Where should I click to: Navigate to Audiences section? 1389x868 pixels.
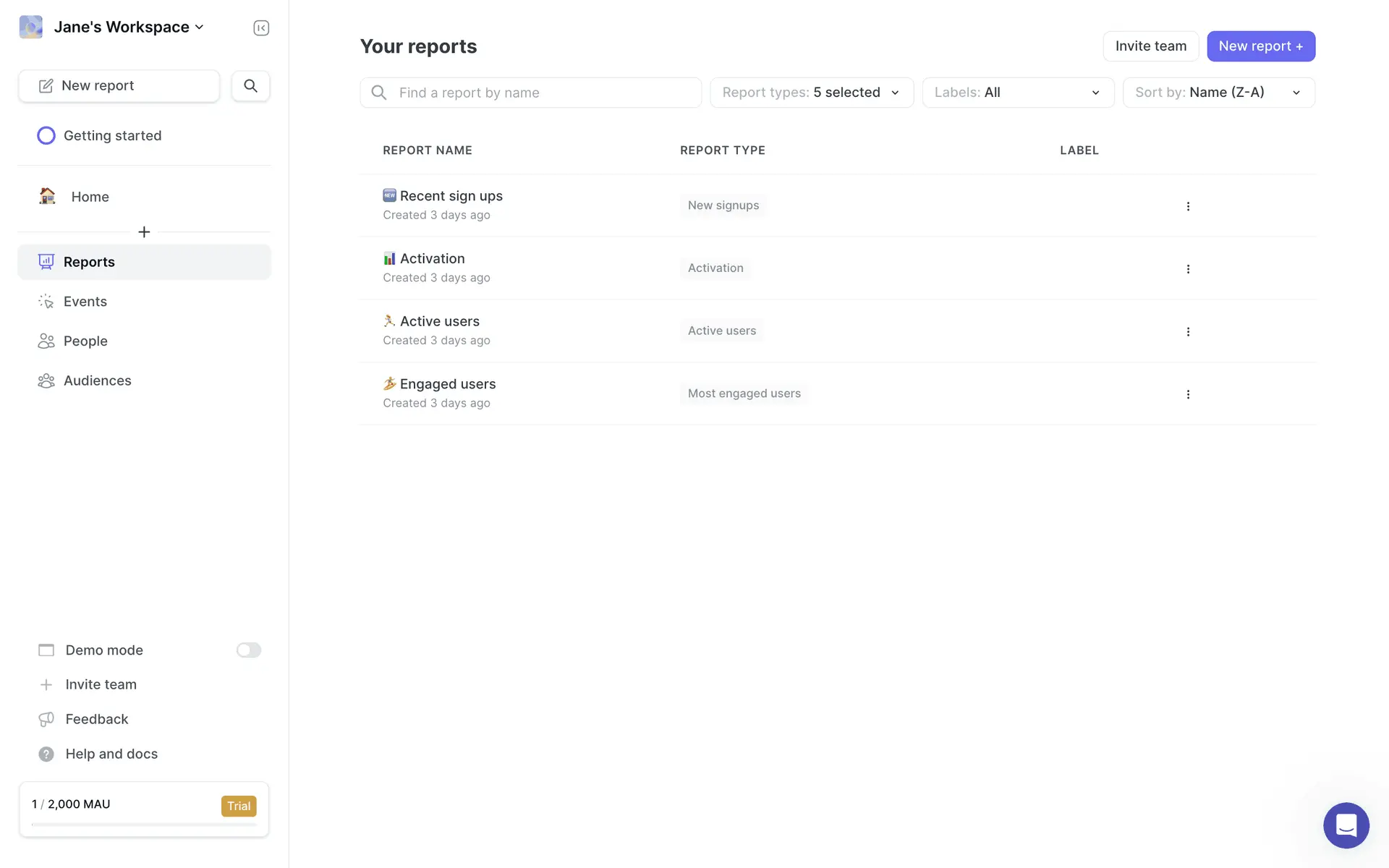pyautogui.click(x=97, y=380)
